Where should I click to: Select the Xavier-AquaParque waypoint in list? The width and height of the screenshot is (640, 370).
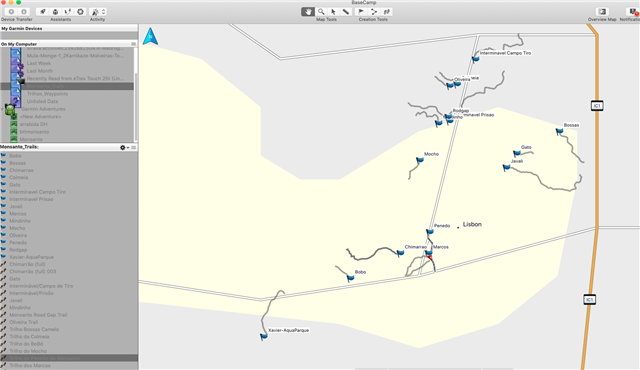point(31,257)
